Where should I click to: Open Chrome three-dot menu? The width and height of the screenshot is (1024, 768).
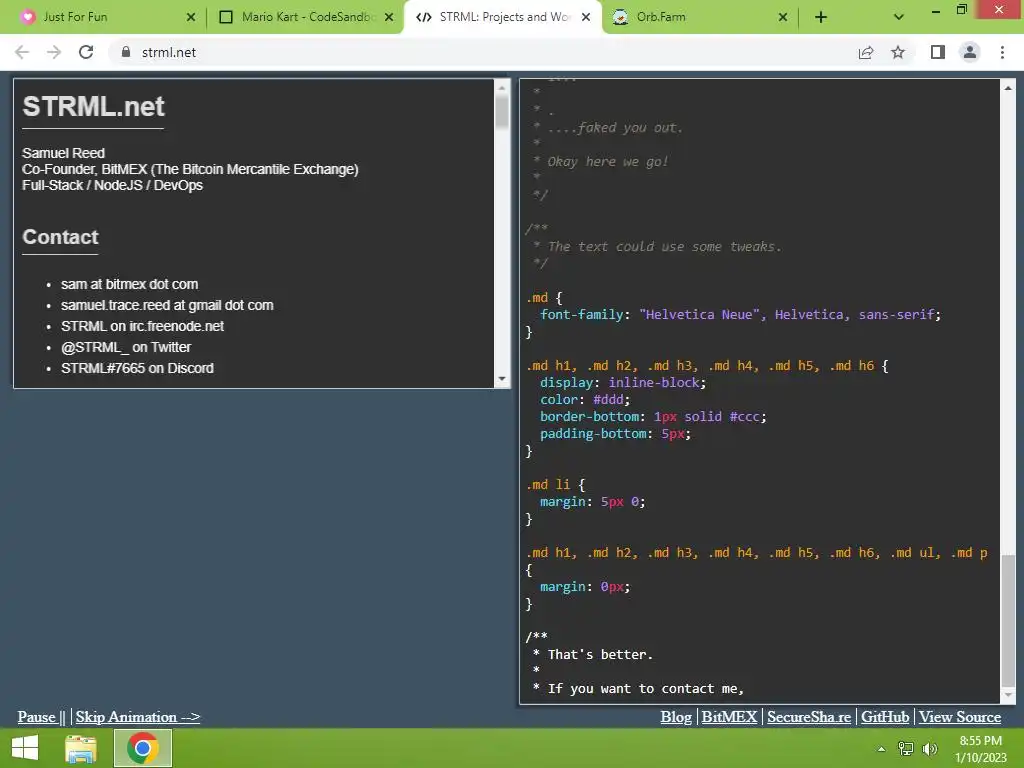tap(1002, 52)
